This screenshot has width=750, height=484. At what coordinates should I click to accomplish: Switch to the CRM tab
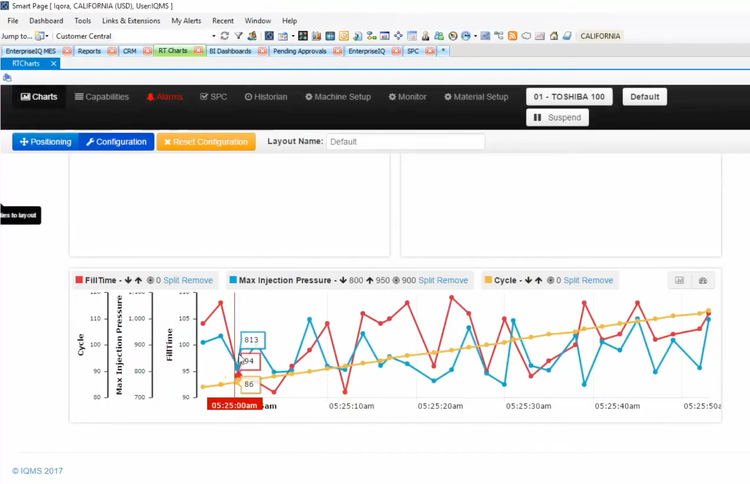coord(130,51)
